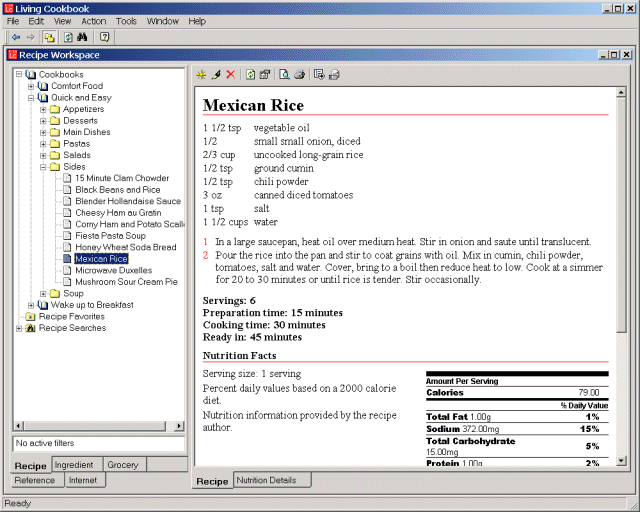Click the Recipe Workspace title icon
Screen dimensions: 640x512
click(13, 55)
